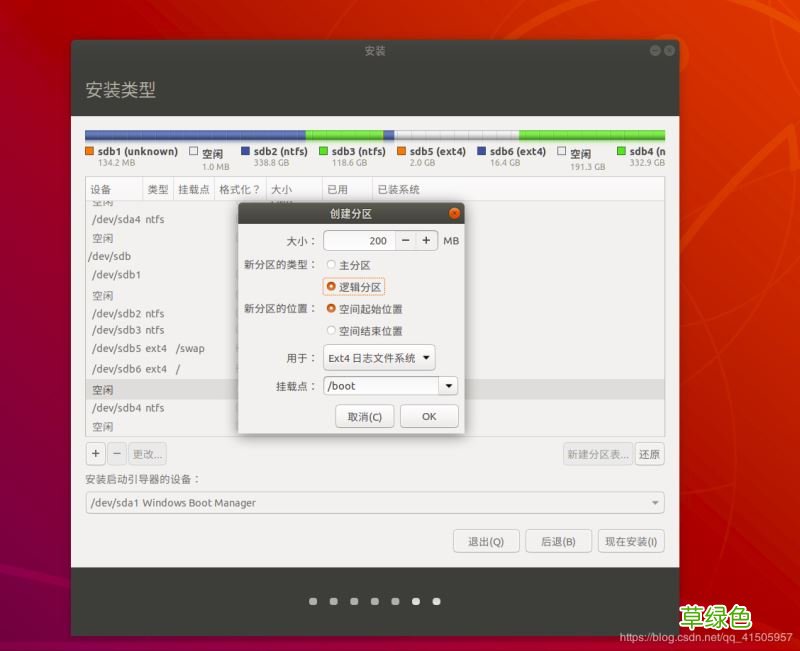Remove selected partition using the - icon
The width and height of the screenshot is (800, 651).
(115, 453)
